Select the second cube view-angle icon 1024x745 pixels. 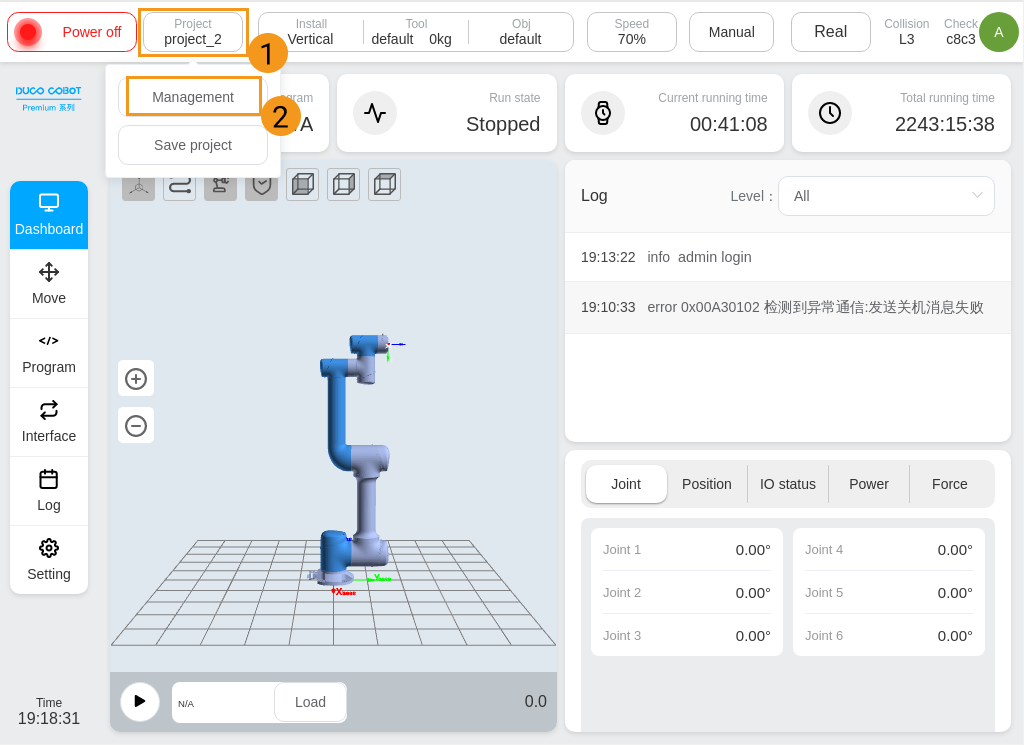click(343, 184)
